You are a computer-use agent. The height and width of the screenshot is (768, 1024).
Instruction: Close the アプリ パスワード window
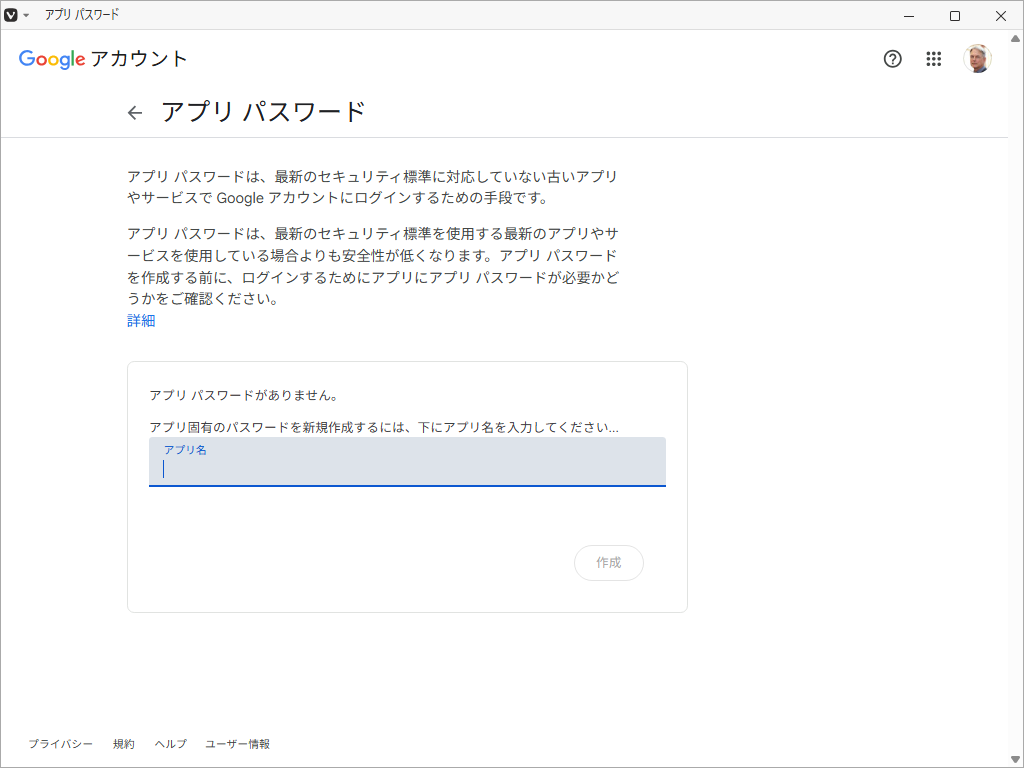pos(1001,15)
